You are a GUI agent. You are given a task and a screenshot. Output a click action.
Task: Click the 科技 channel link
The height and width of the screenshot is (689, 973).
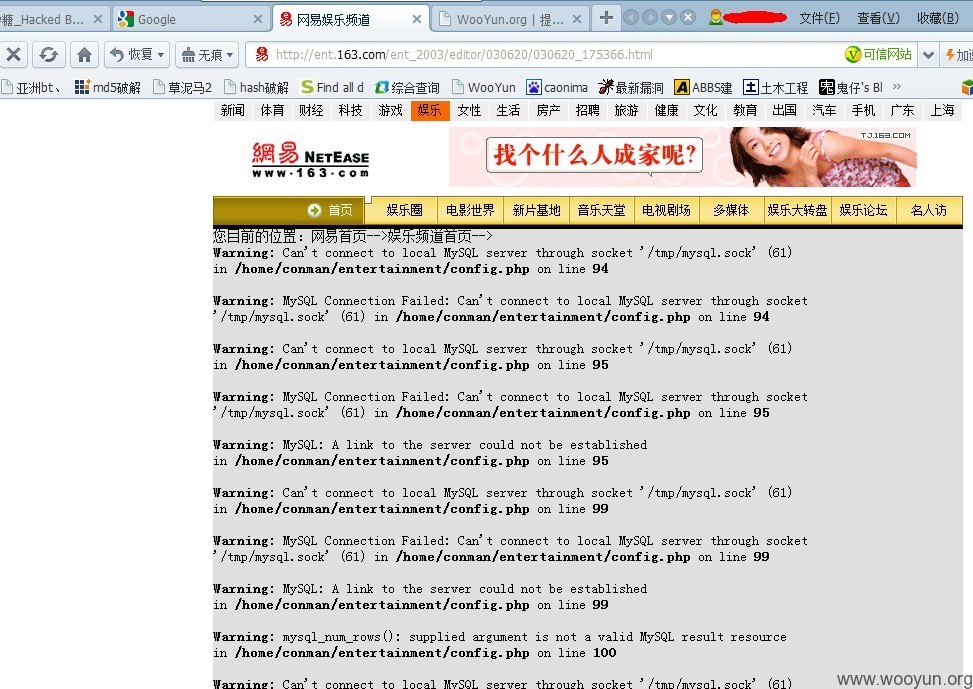(351, 110)
